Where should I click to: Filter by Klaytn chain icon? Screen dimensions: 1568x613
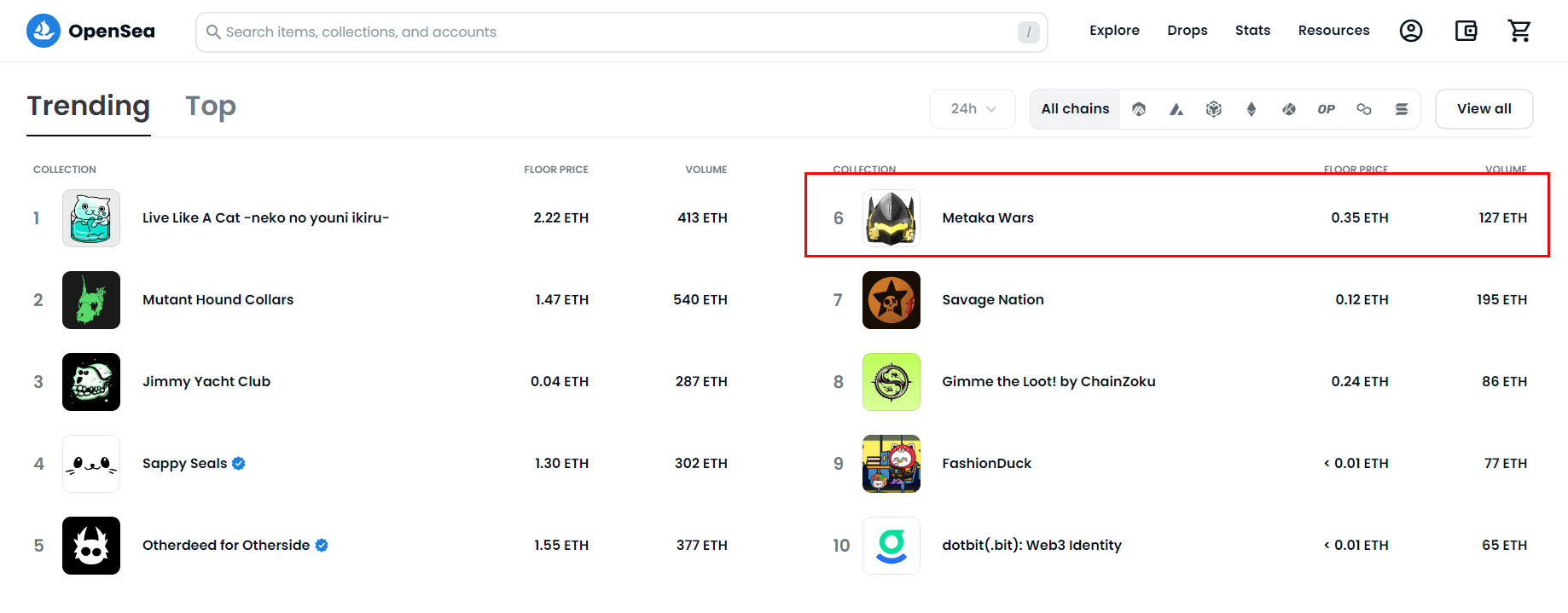point(1289,109)
